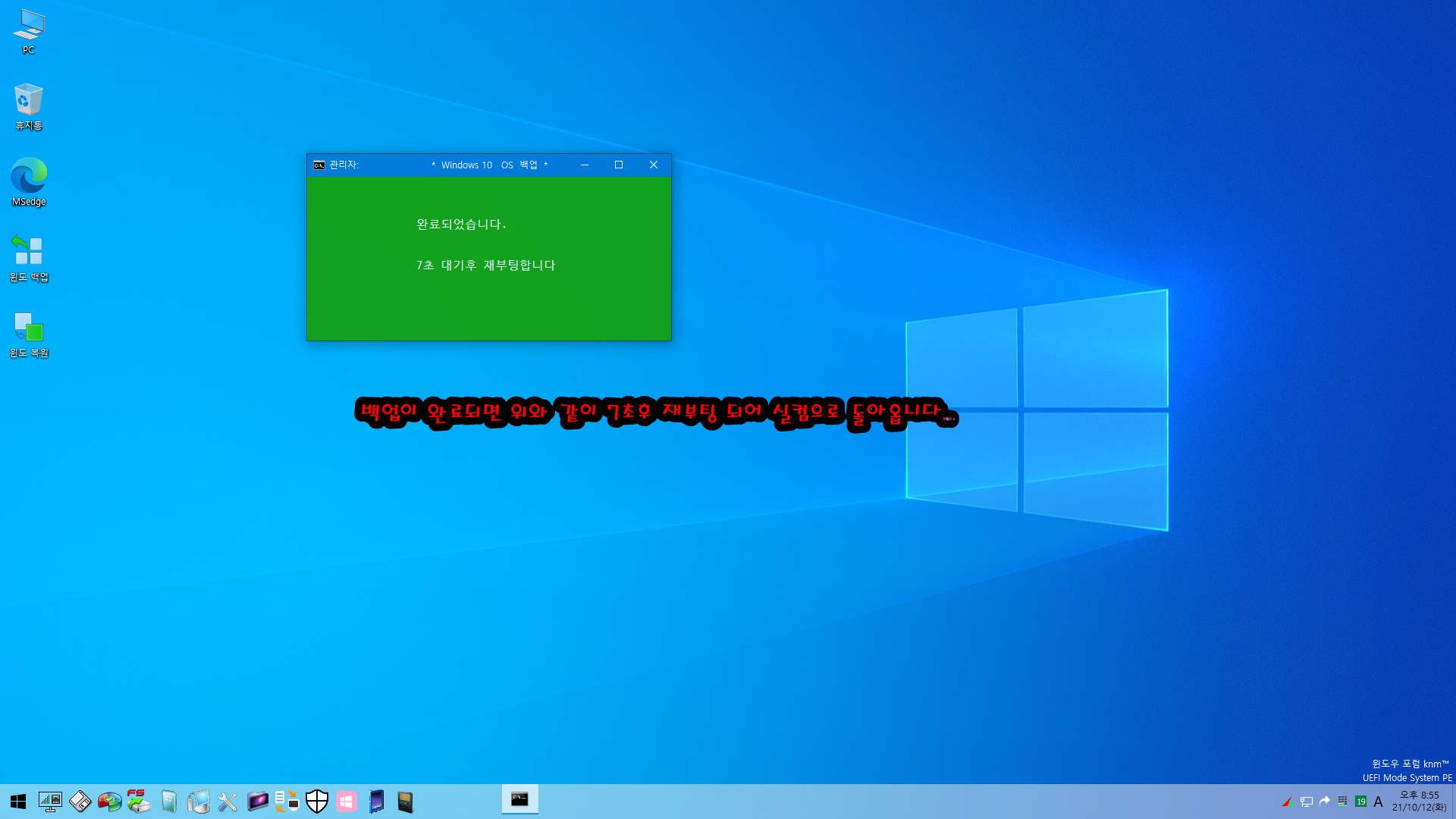
Task: Open the network computer tray icon
Action: (x=1307, y=802)
